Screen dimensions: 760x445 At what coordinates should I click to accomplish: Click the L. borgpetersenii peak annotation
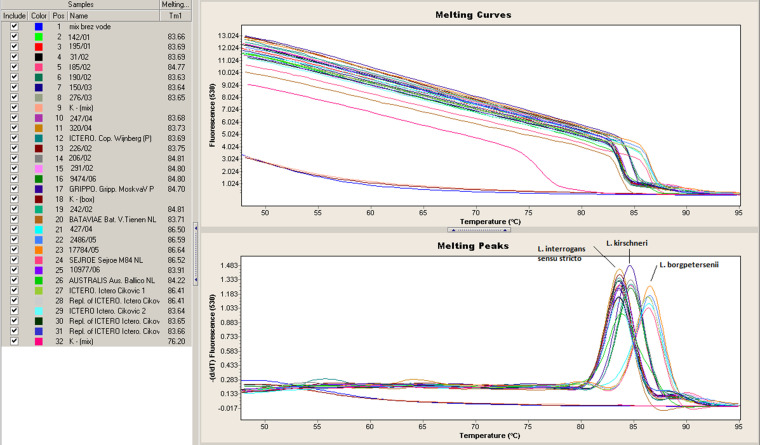click(x=690, y=266)
